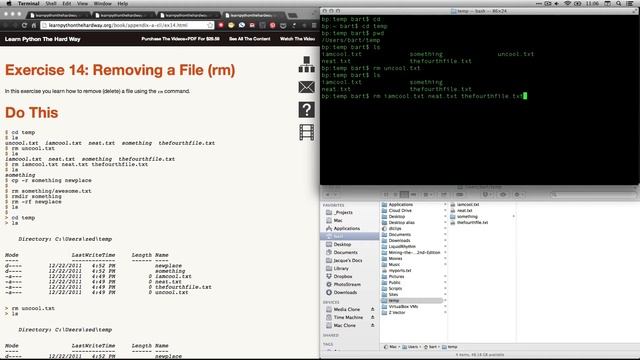Click the Watch The Video link
Viewport: 640px width, 360px height.
click(x=297, y=39)
